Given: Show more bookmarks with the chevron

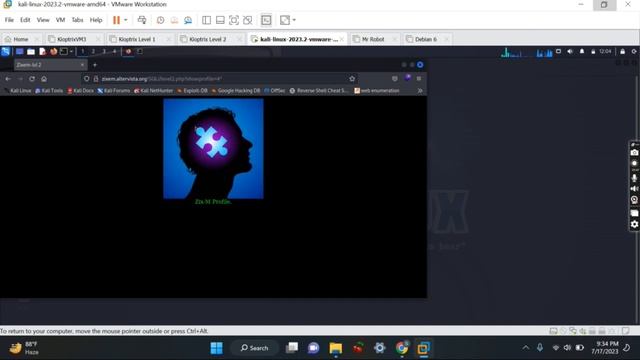Looking at the screenshot, I should 420,91.
